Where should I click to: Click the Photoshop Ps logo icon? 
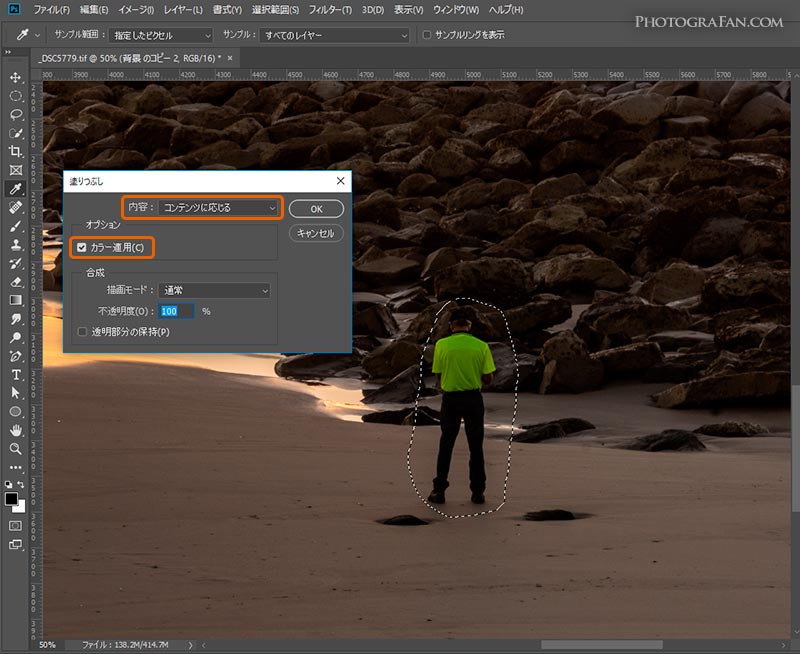pos(14,9)
